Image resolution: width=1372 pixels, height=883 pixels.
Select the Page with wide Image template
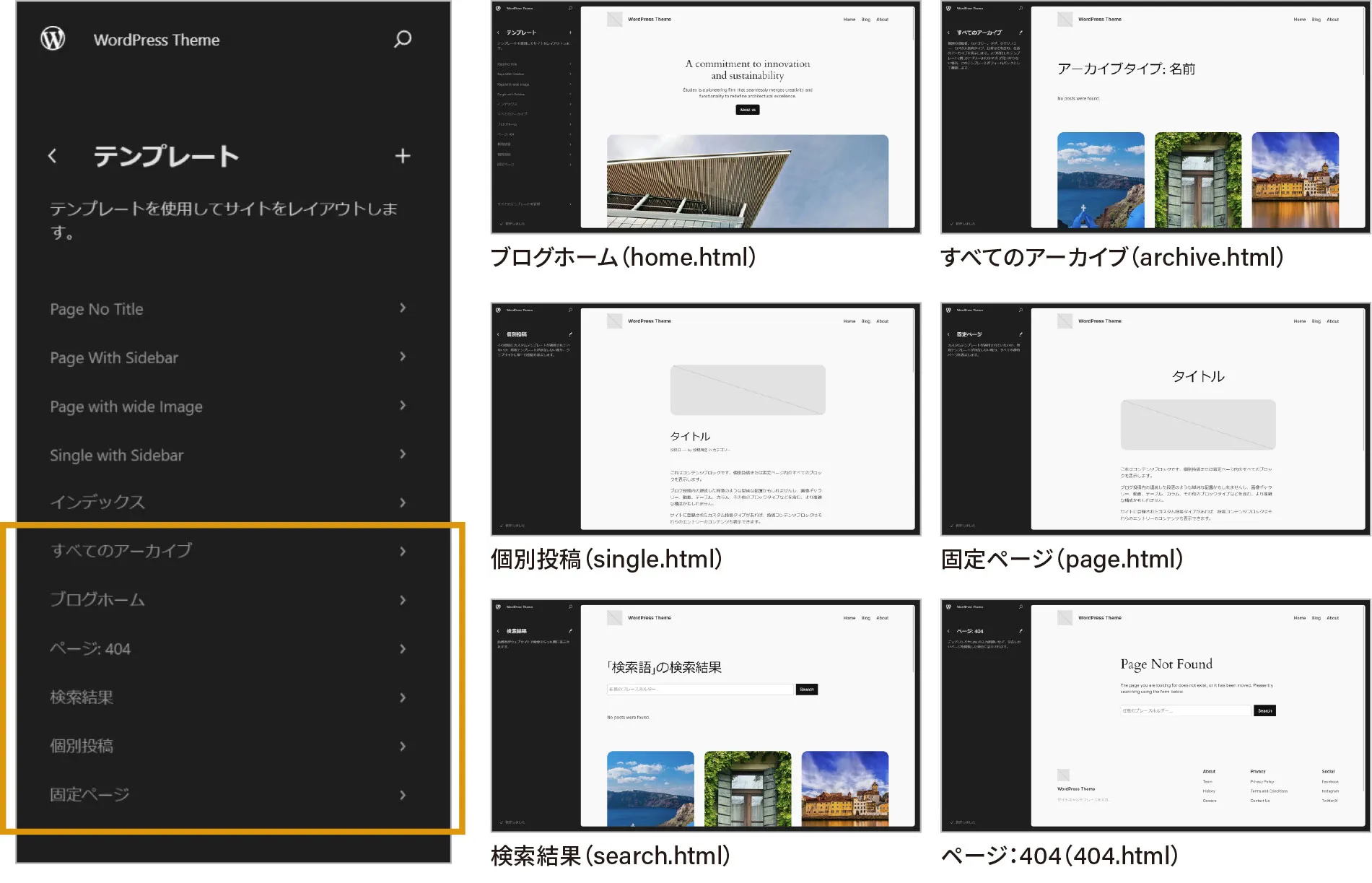(x=126, y=406)
